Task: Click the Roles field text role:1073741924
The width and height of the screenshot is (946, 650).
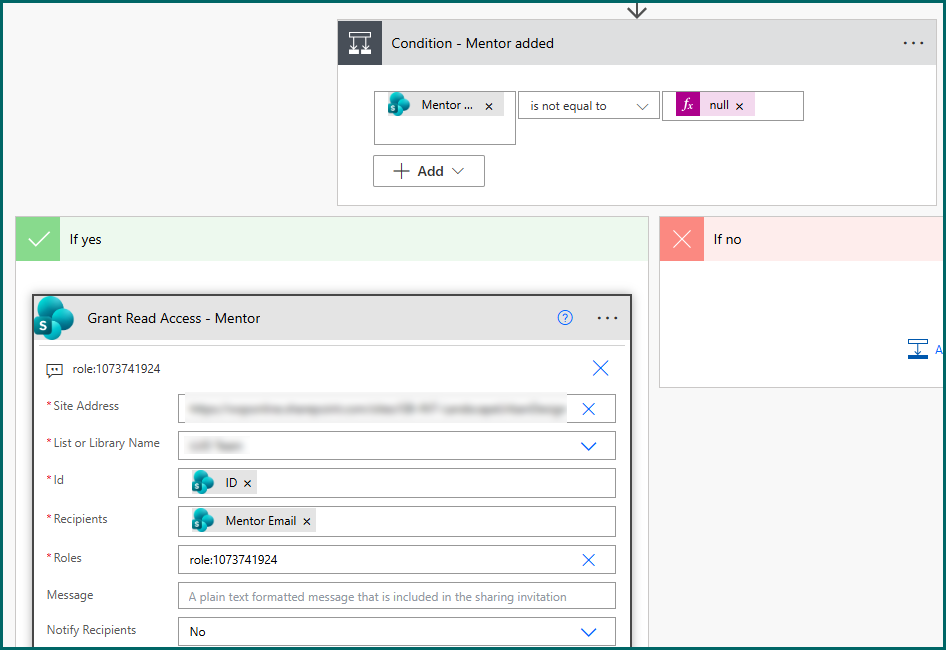Action: 233,560
